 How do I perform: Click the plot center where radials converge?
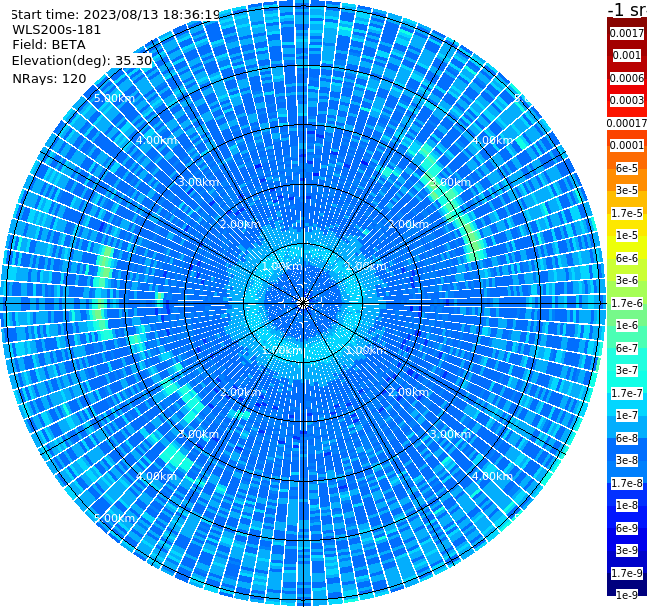click(x=303, y=304)
